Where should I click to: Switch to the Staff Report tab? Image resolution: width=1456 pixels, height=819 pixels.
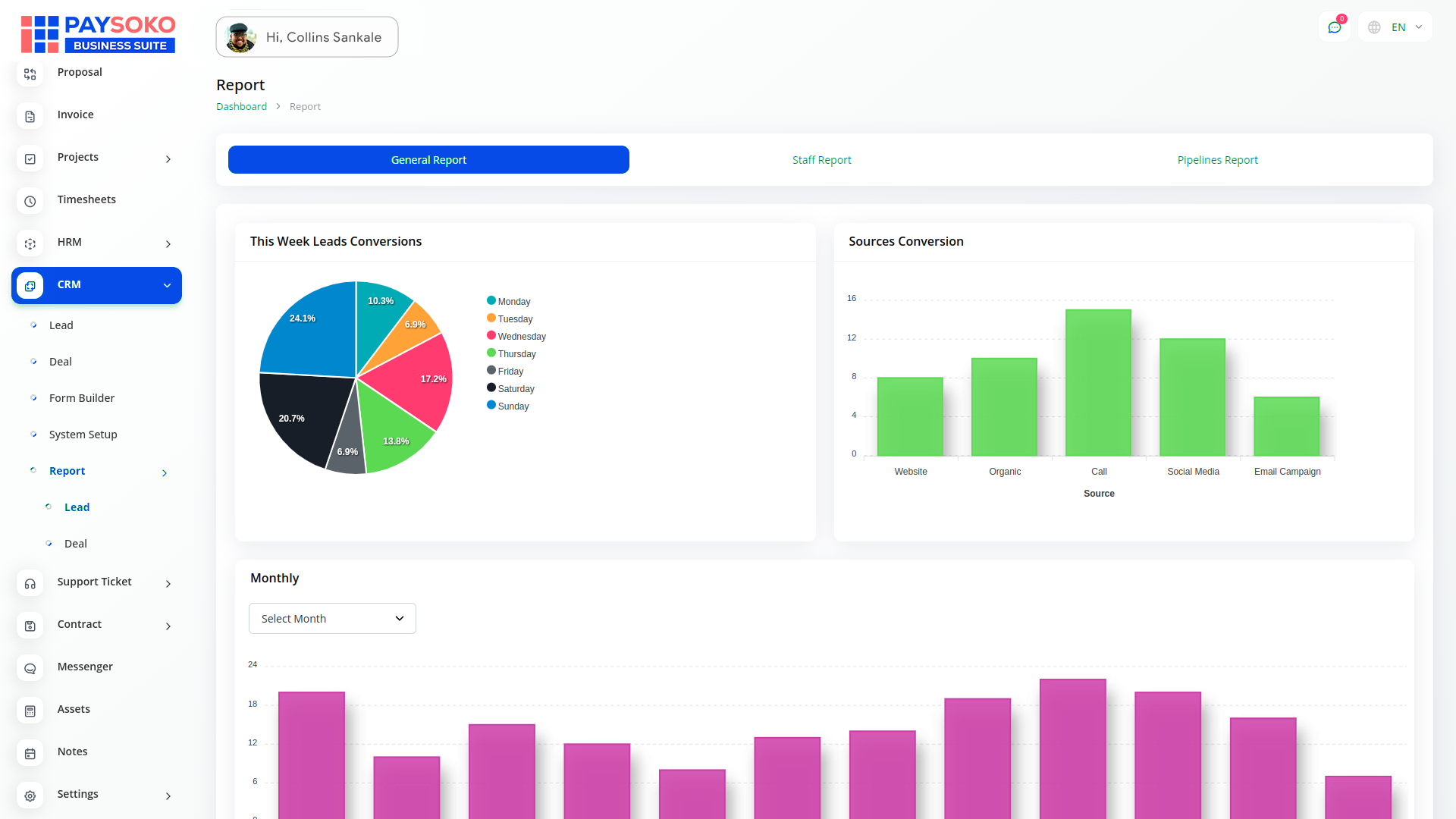821,160
